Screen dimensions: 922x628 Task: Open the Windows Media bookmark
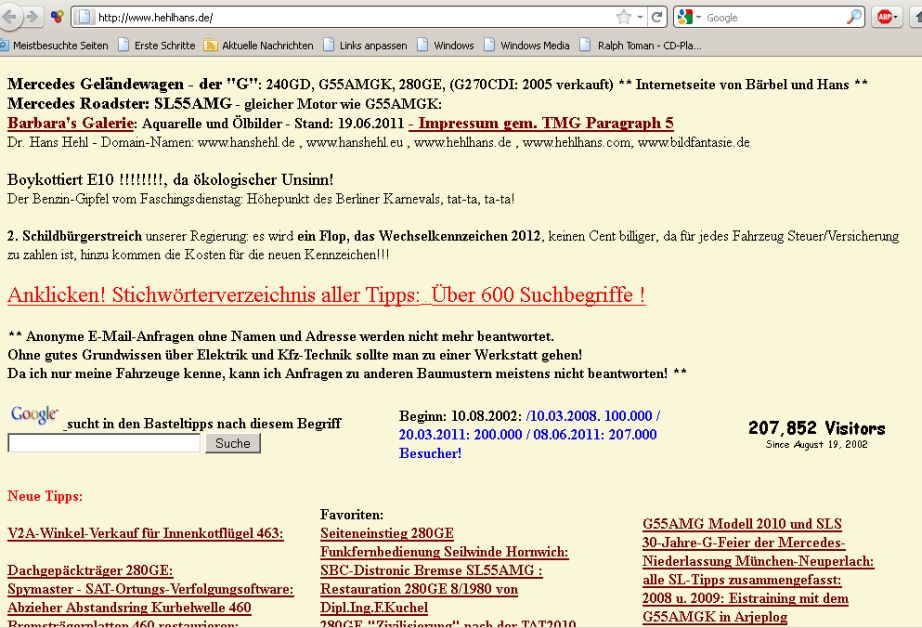pyautogui.click(x=534, y=45)
